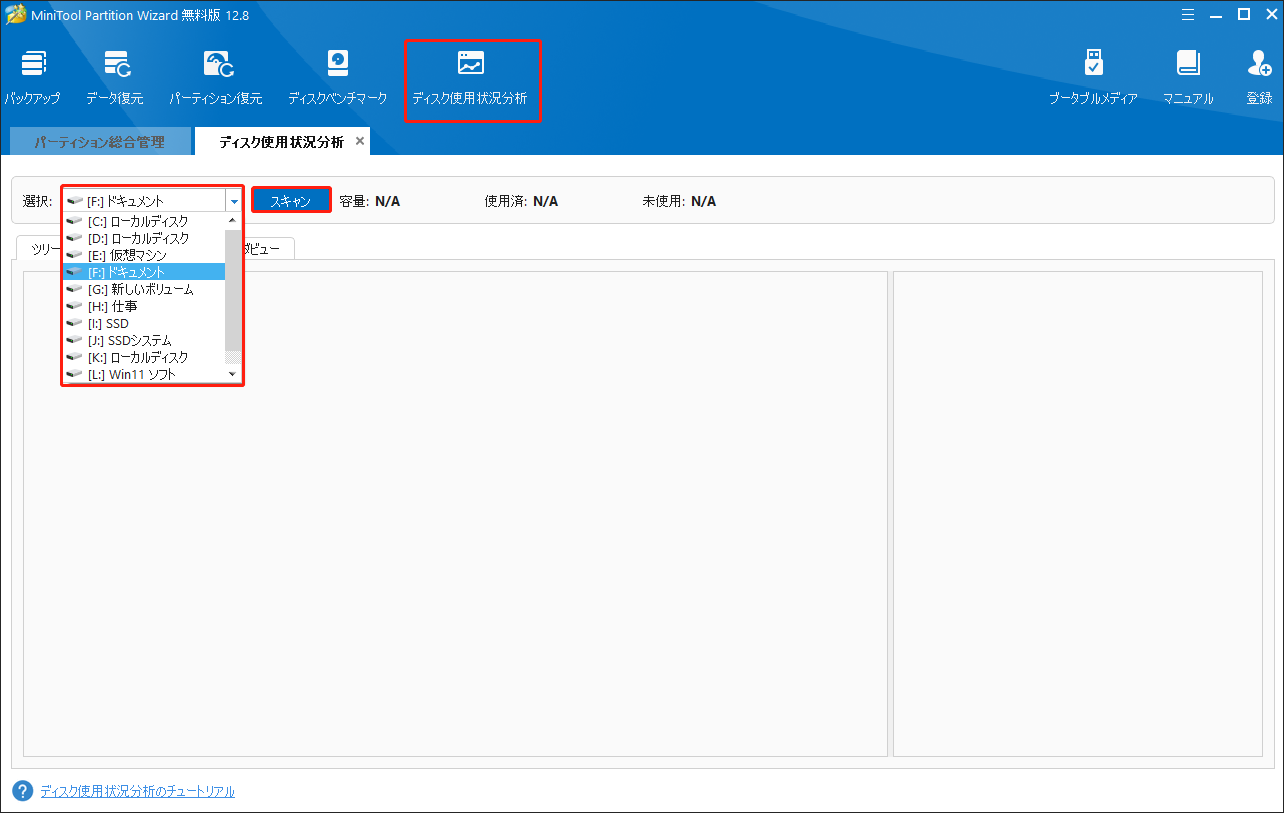The image size is (1284, 813).
Task: Start ディスクベンチマーク disk benchmark
Action: [337, 78]
